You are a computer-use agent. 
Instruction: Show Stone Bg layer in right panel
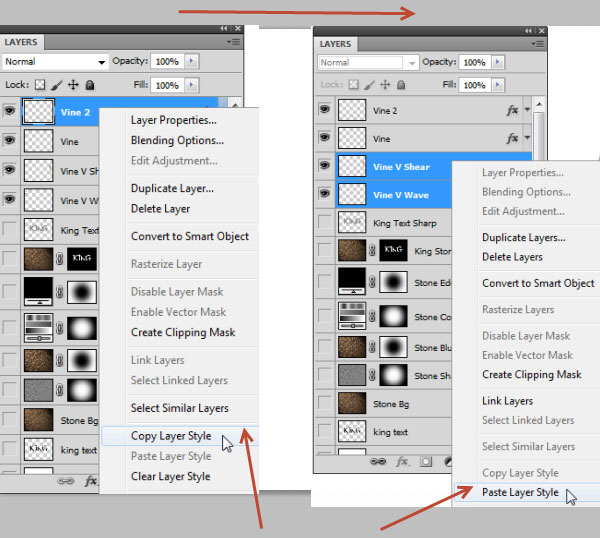point(324,403)
